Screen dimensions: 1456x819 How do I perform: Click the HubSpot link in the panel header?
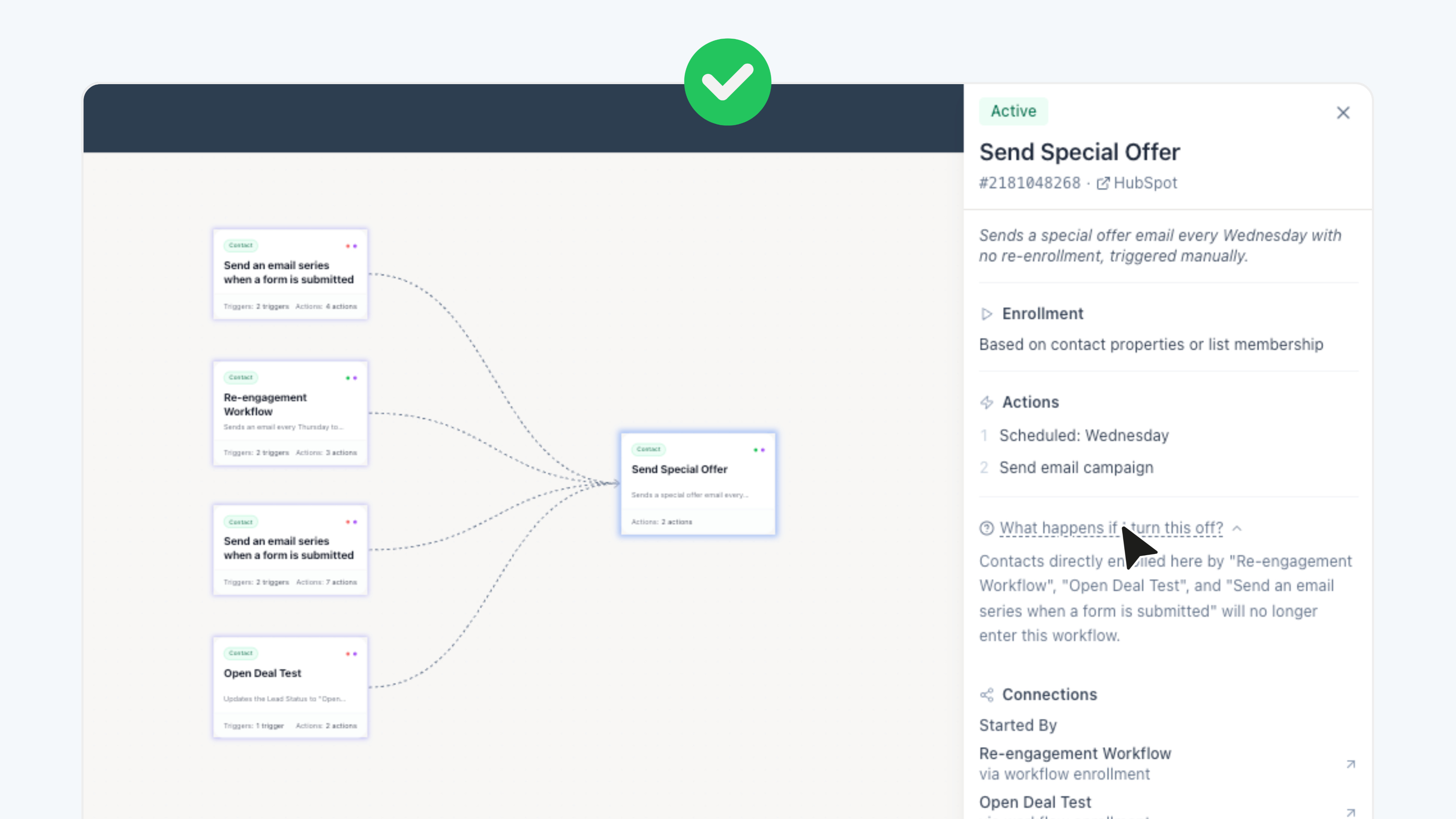click(x=1145, y=183)
